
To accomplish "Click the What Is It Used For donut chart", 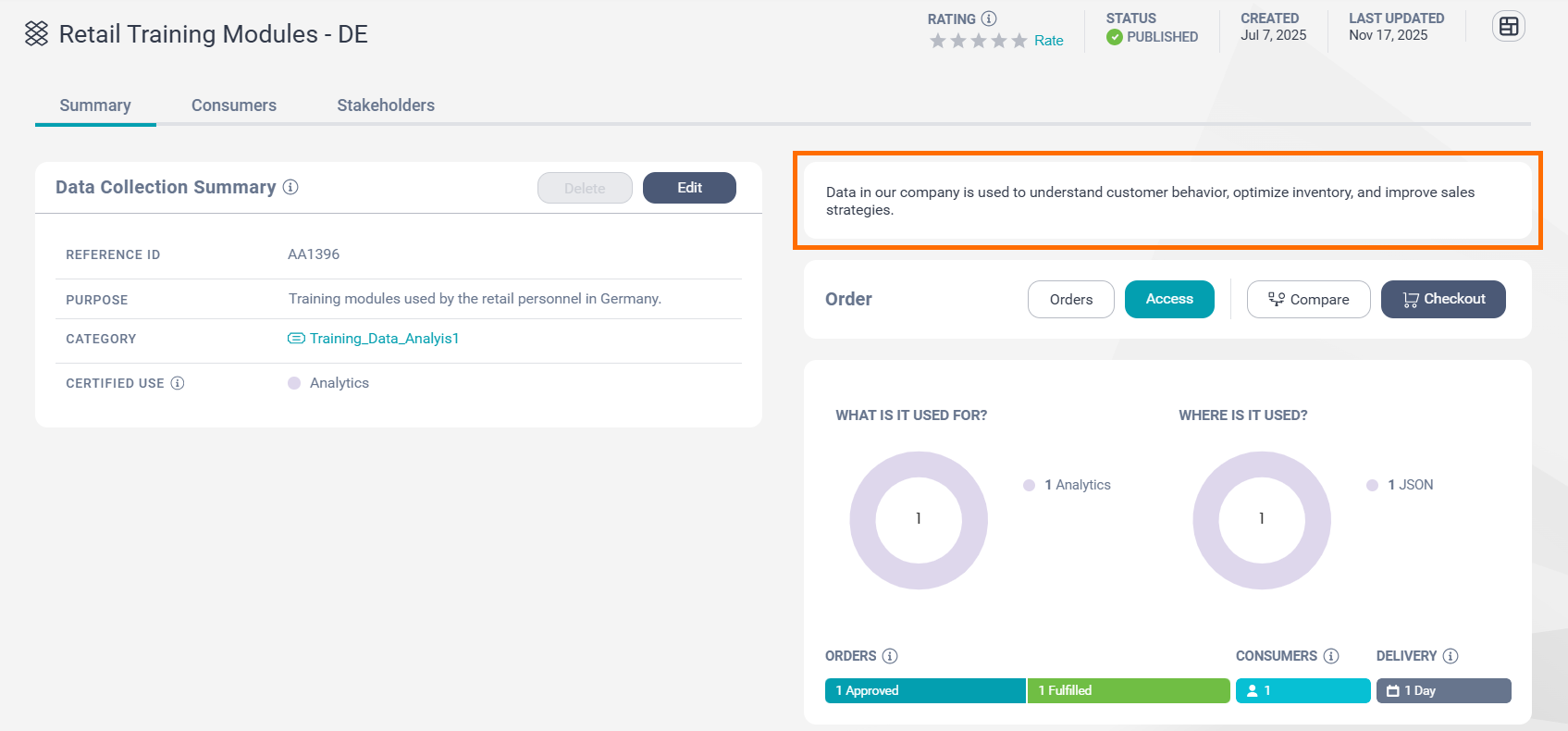I will 919,520.
